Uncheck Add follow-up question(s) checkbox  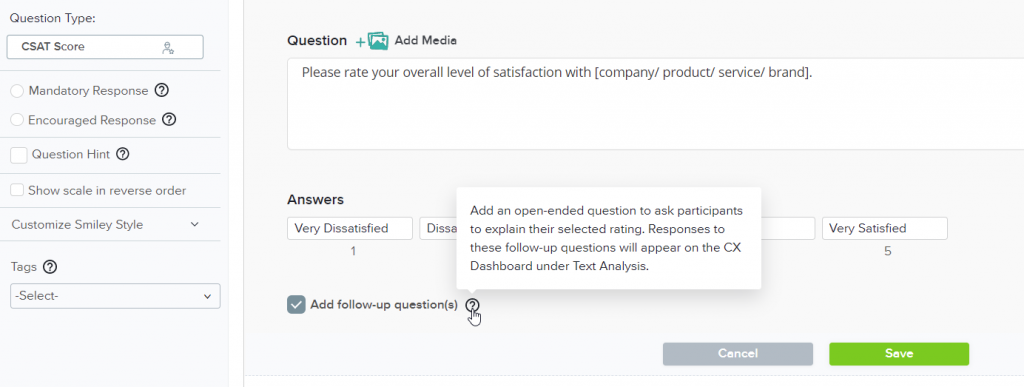[x=296, y=304]
